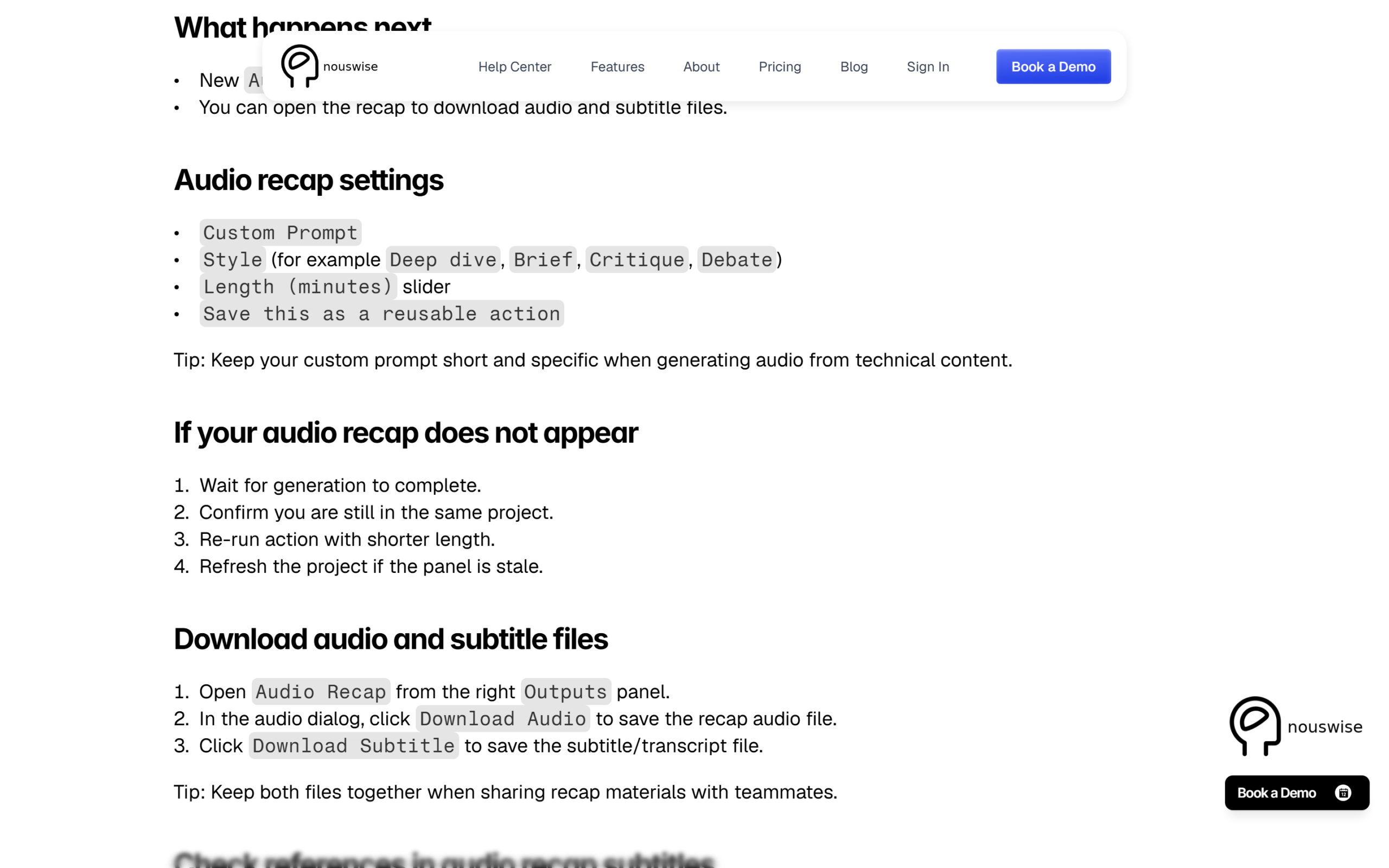Viewport: 1389px width, 868px height.
Task: Click the 'Style' code label
Action: click(232, 259)
